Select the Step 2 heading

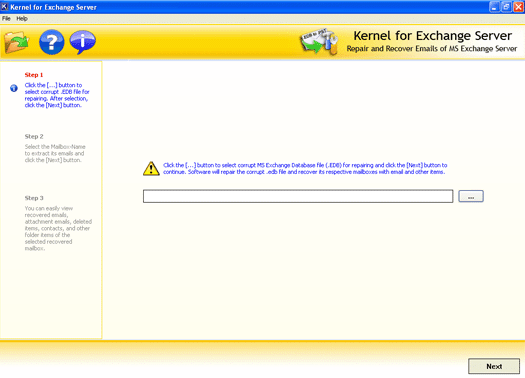34,136
